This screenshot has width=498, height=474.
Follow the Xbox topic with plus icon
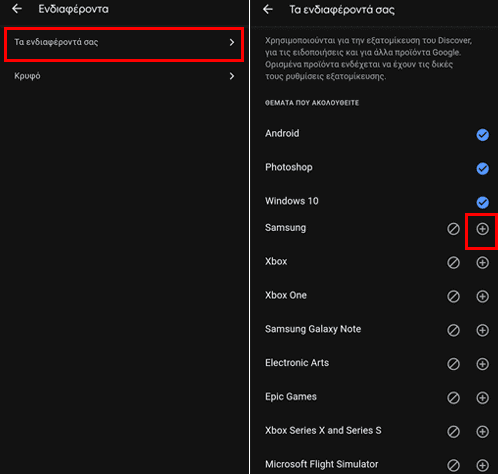click(482, 263)
